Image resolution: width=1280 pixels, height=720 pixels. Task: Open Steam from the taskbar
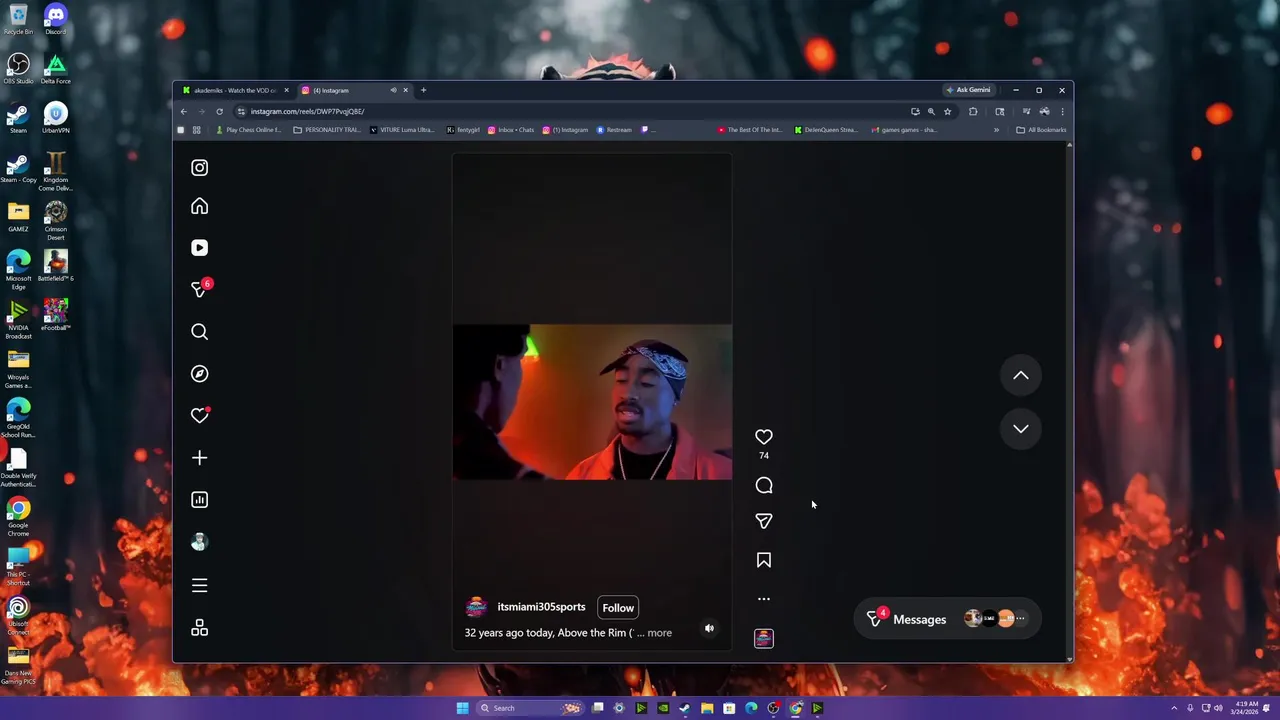[684, 708]
